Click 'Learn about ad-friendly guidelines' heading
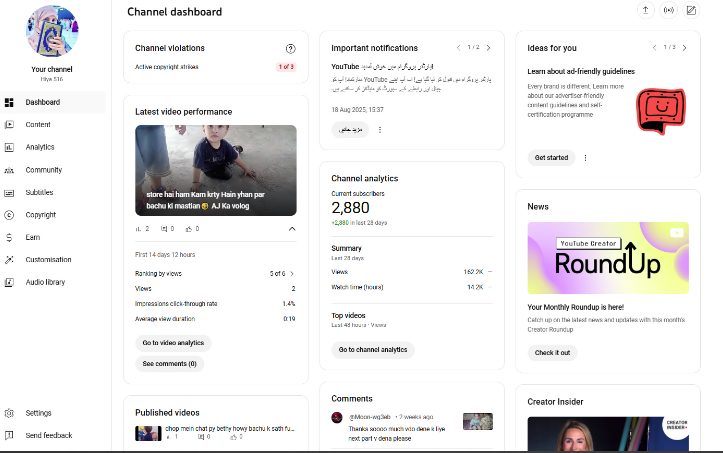723x453 pixels. pos(581,72)
